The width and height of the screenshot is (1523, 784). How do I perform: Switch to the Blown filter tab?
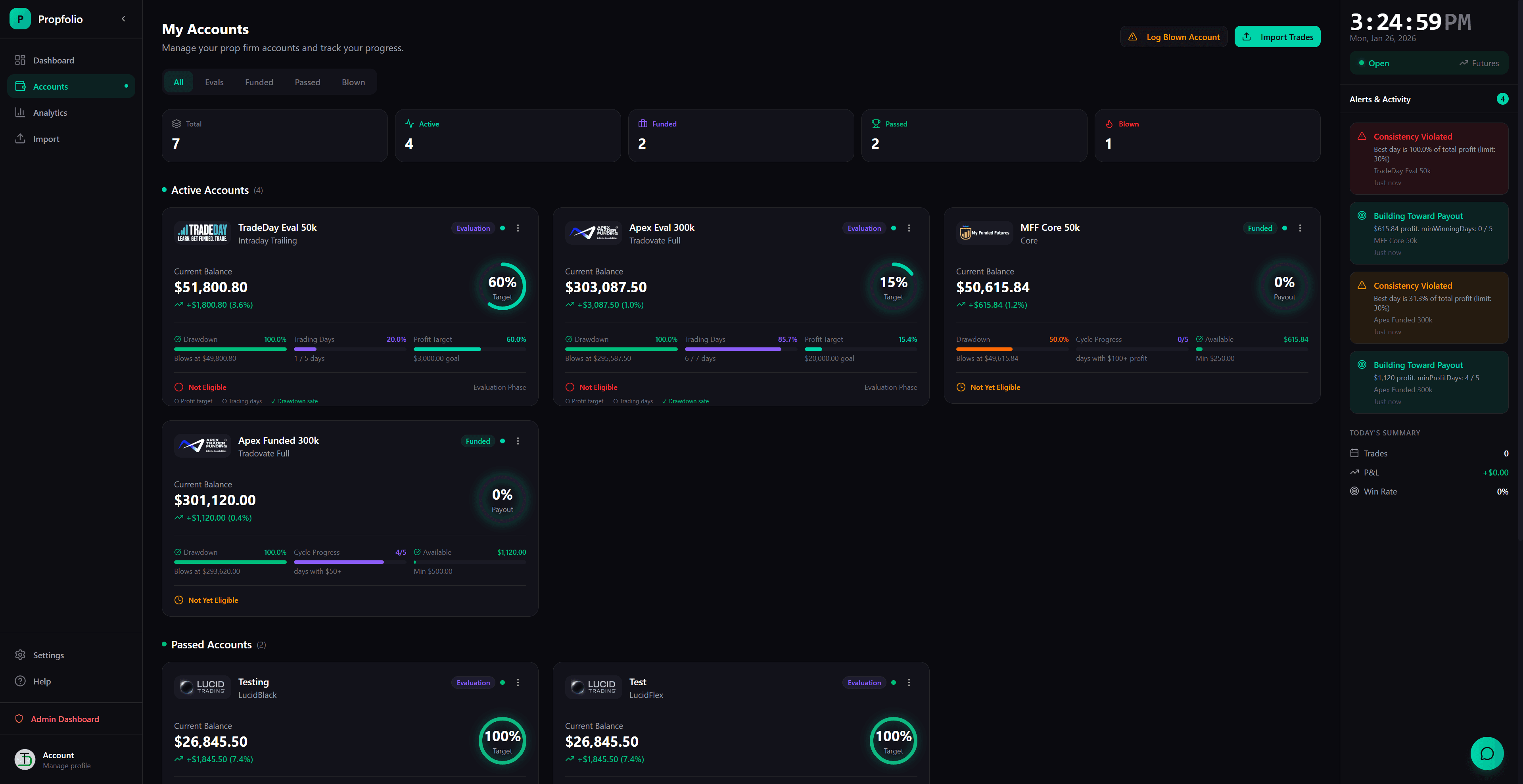[x=353, y=82]
